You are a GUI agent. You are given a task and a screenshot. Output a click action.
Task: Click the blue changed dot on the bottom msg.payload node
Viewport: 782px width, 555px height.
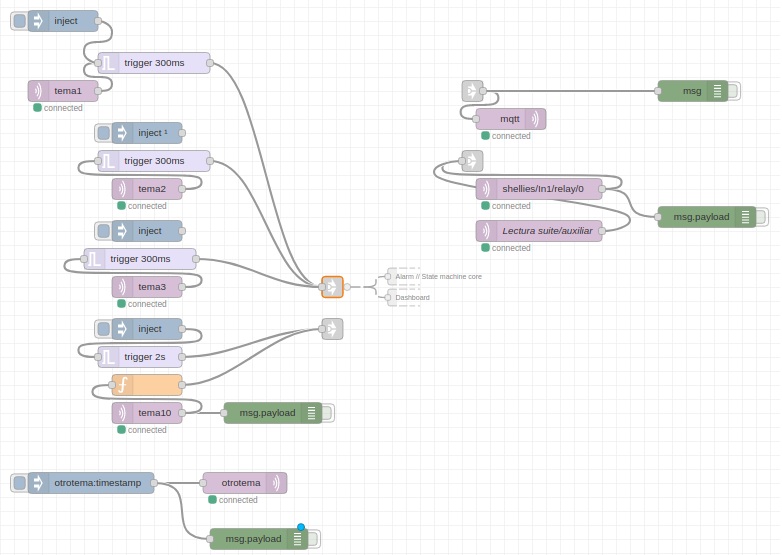pyautogui.click(x=301, y=527)
